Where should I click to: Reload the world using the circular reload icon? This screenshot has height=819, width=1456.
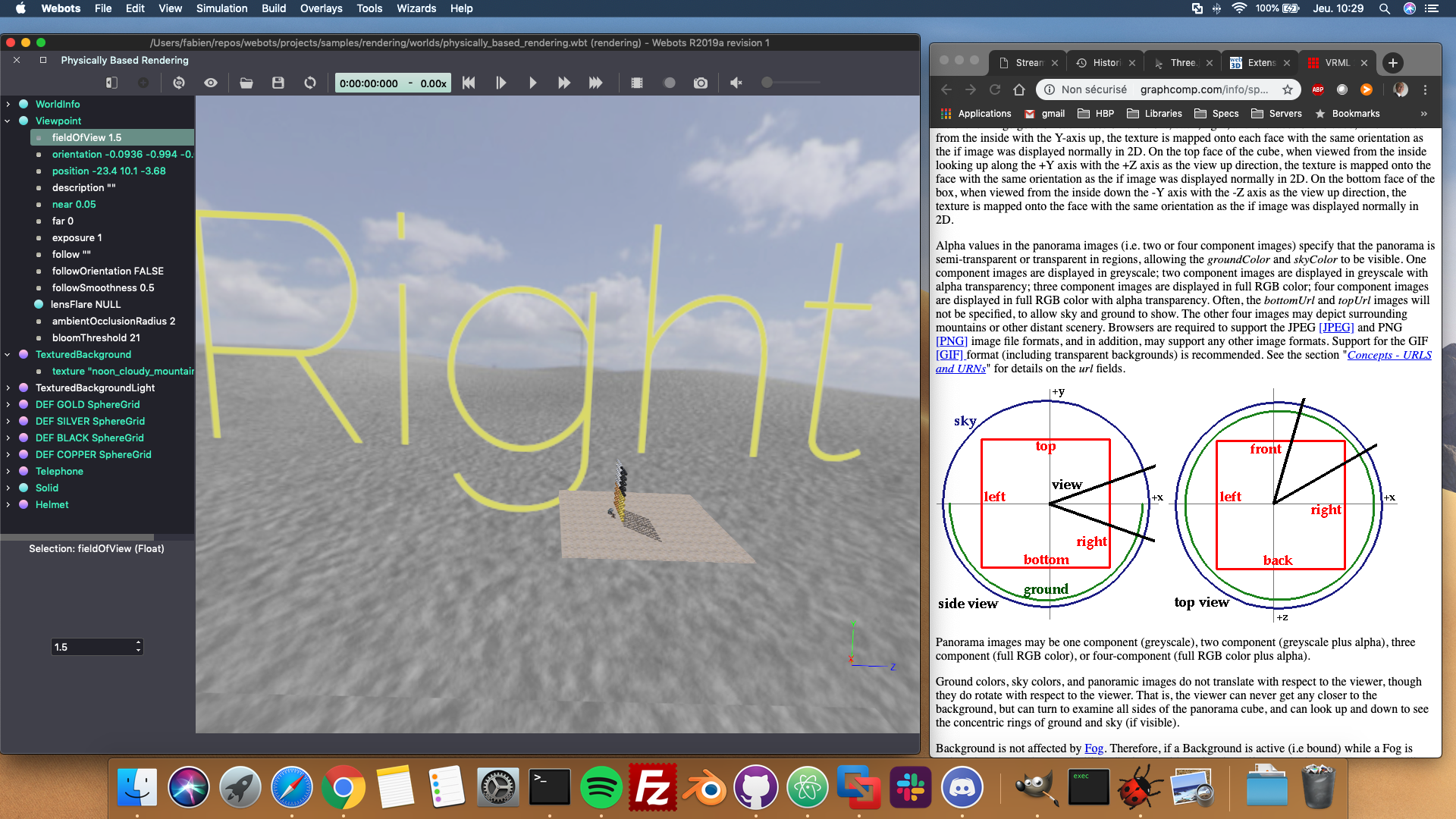pos(310,83)
